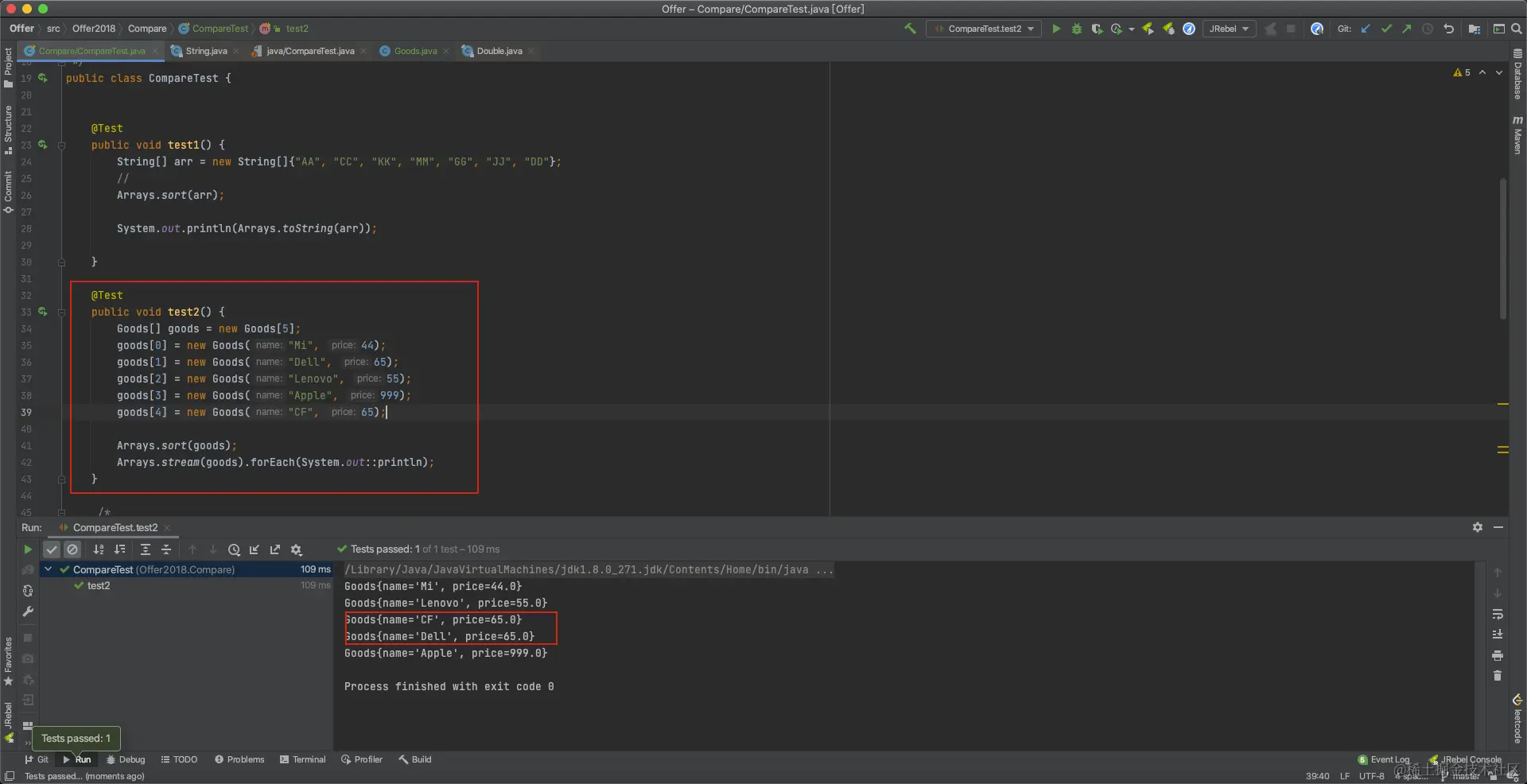Viewport: 1527px width, 784px height.
Task: Open the Event Log tool window
Action: click(x=1385, y=759)
